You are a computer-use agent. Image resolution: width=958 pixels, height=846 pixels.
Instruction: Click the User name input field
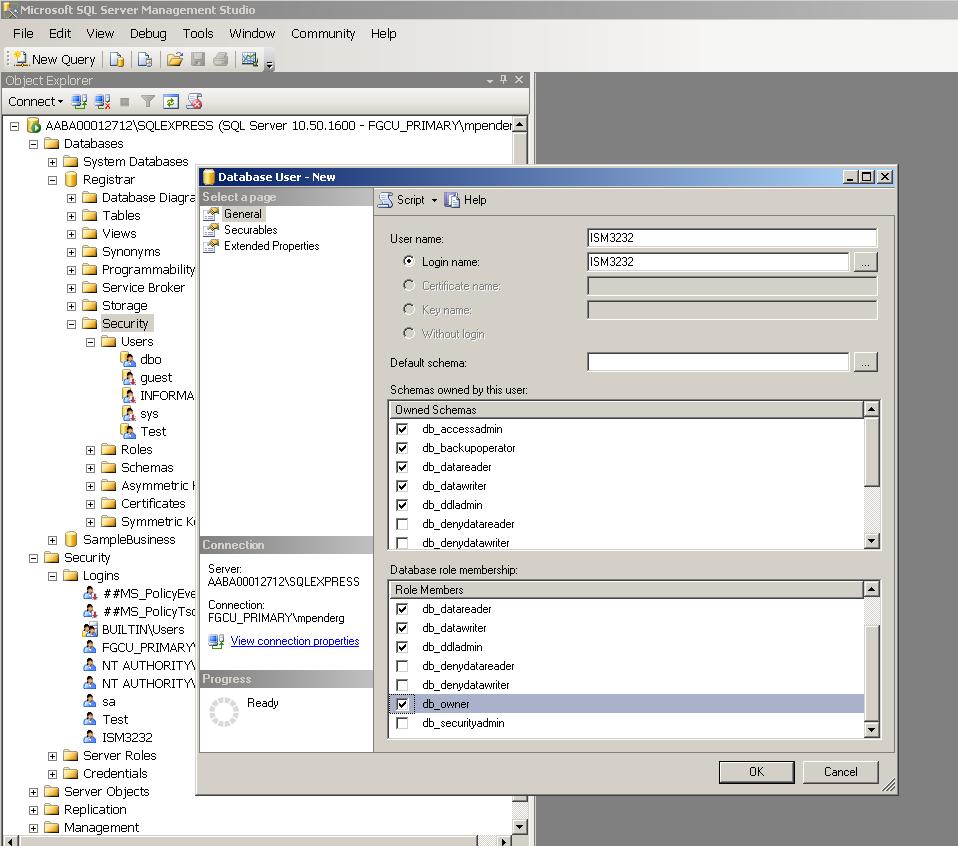click(732, 238)
